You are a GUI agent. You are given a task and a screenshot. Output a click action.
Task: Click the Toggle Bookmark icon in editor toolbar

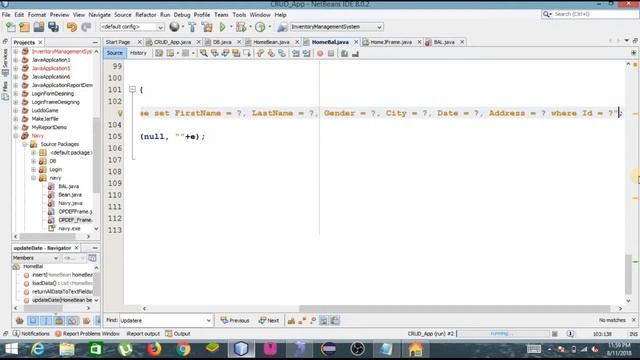pos(282,53)
